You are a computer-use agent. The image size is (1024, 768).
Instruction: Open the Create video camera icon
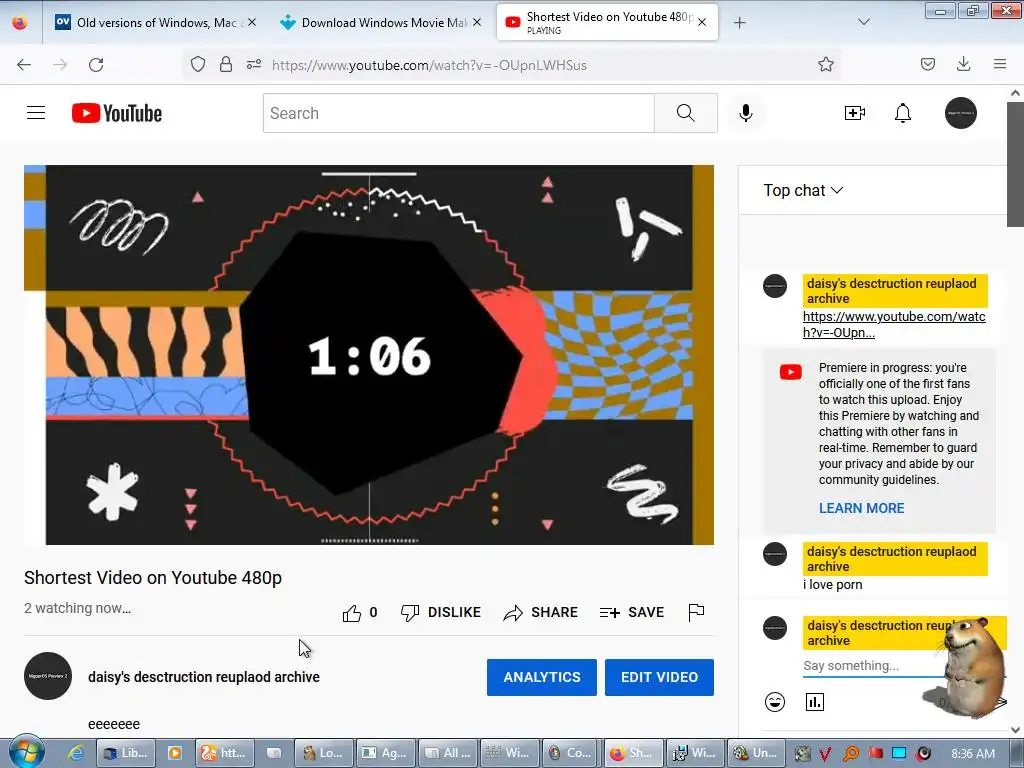854,113
